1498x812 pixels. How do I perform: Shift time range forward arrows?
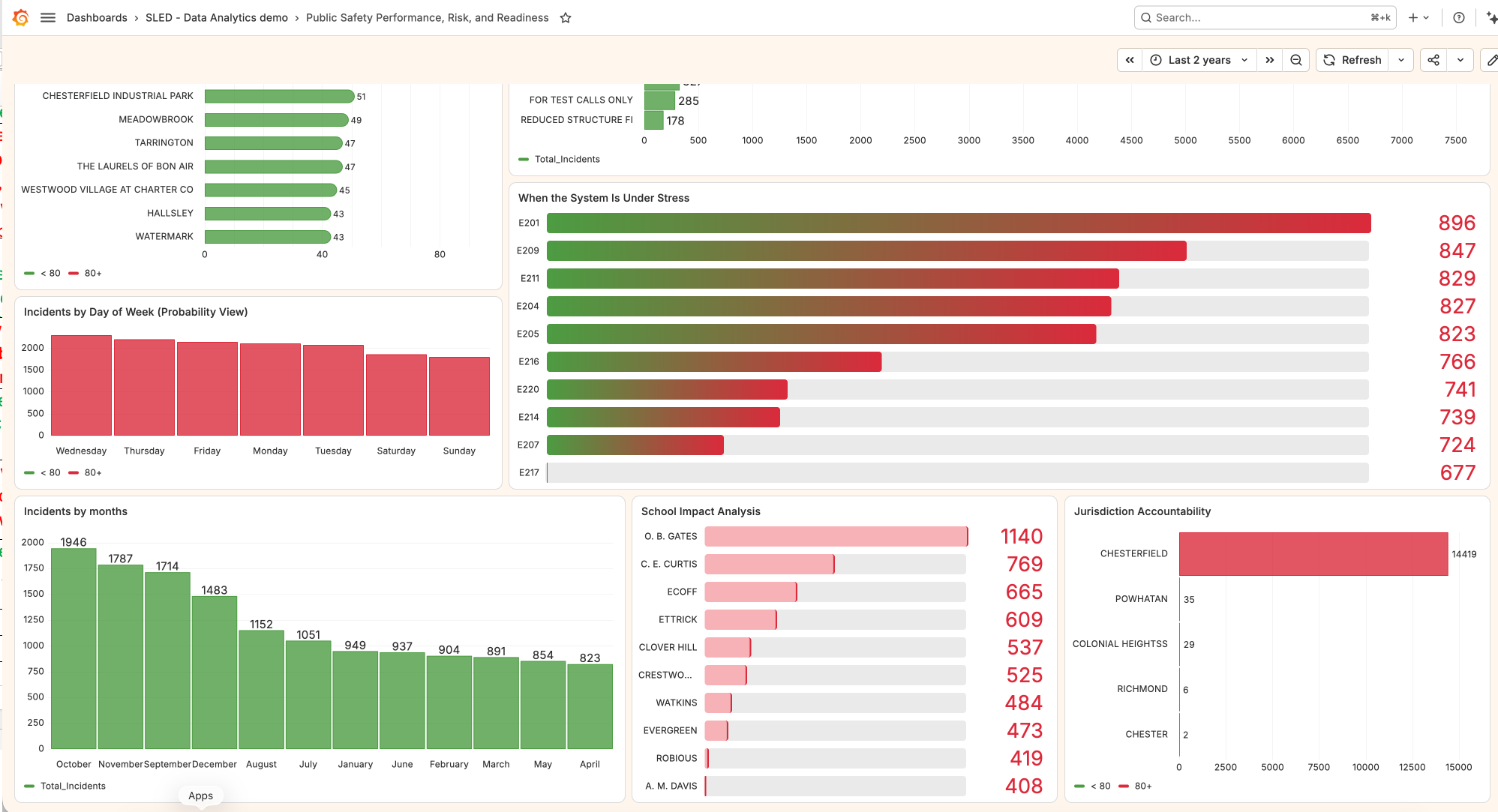(x=1270, y=60)
